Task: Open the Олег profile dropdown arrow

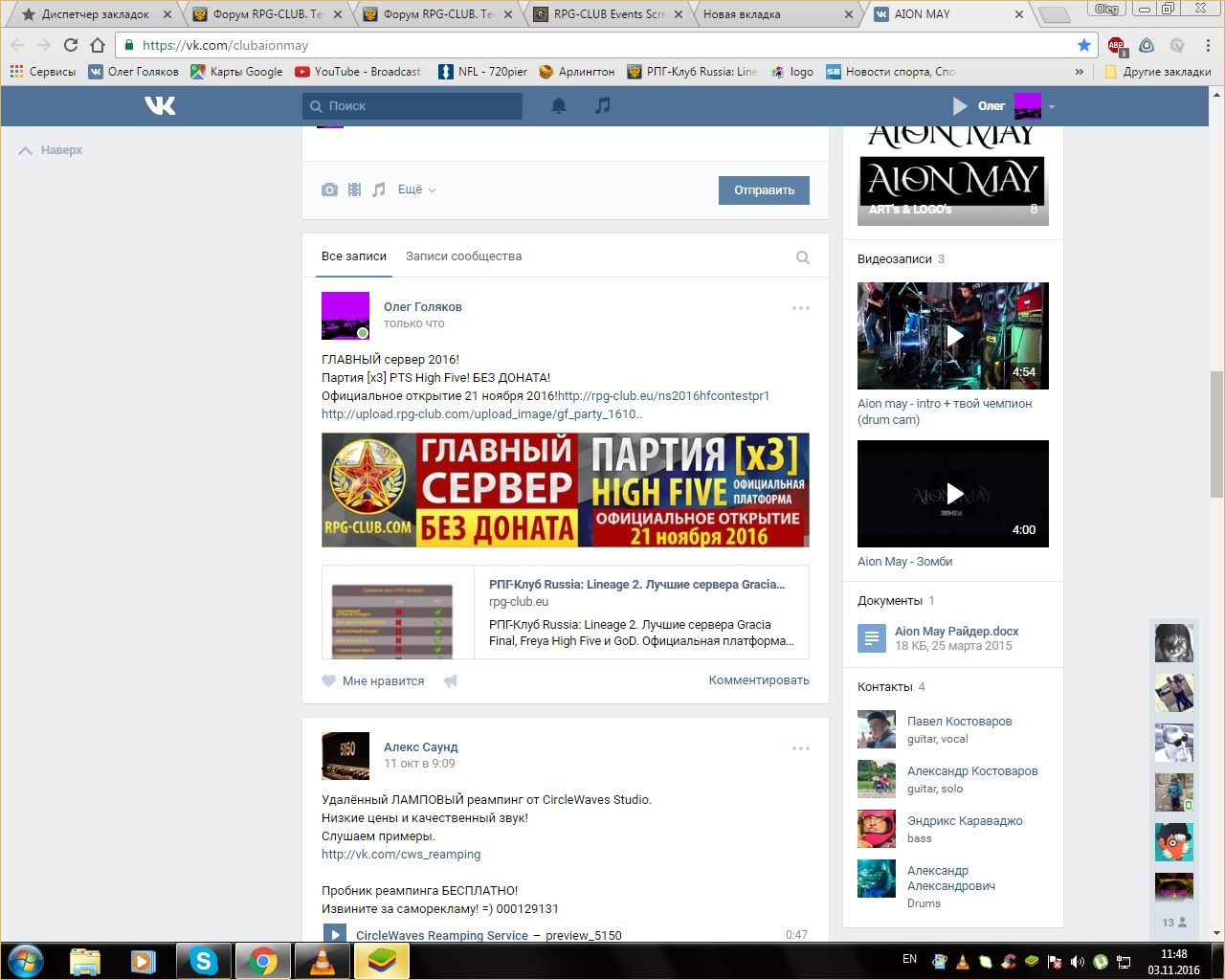Action: 1052,107
